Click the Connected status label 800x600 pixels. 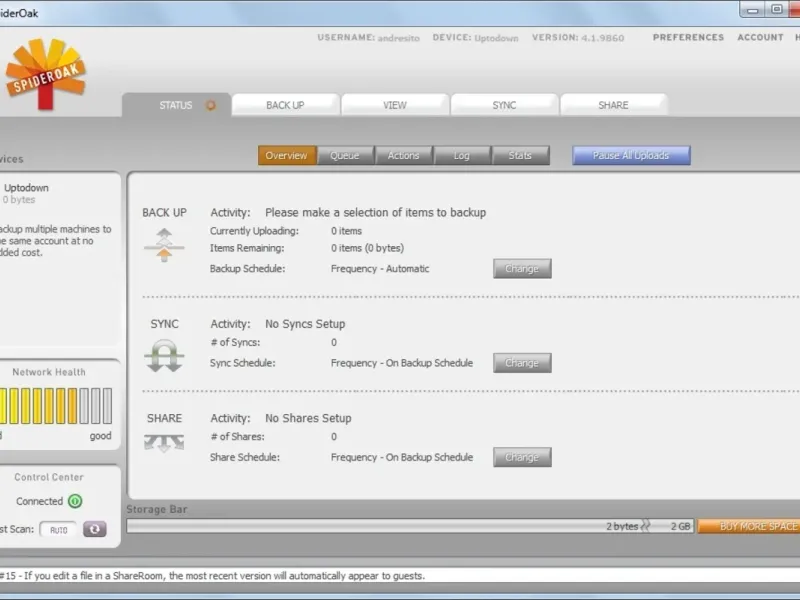tap(39, 502)
